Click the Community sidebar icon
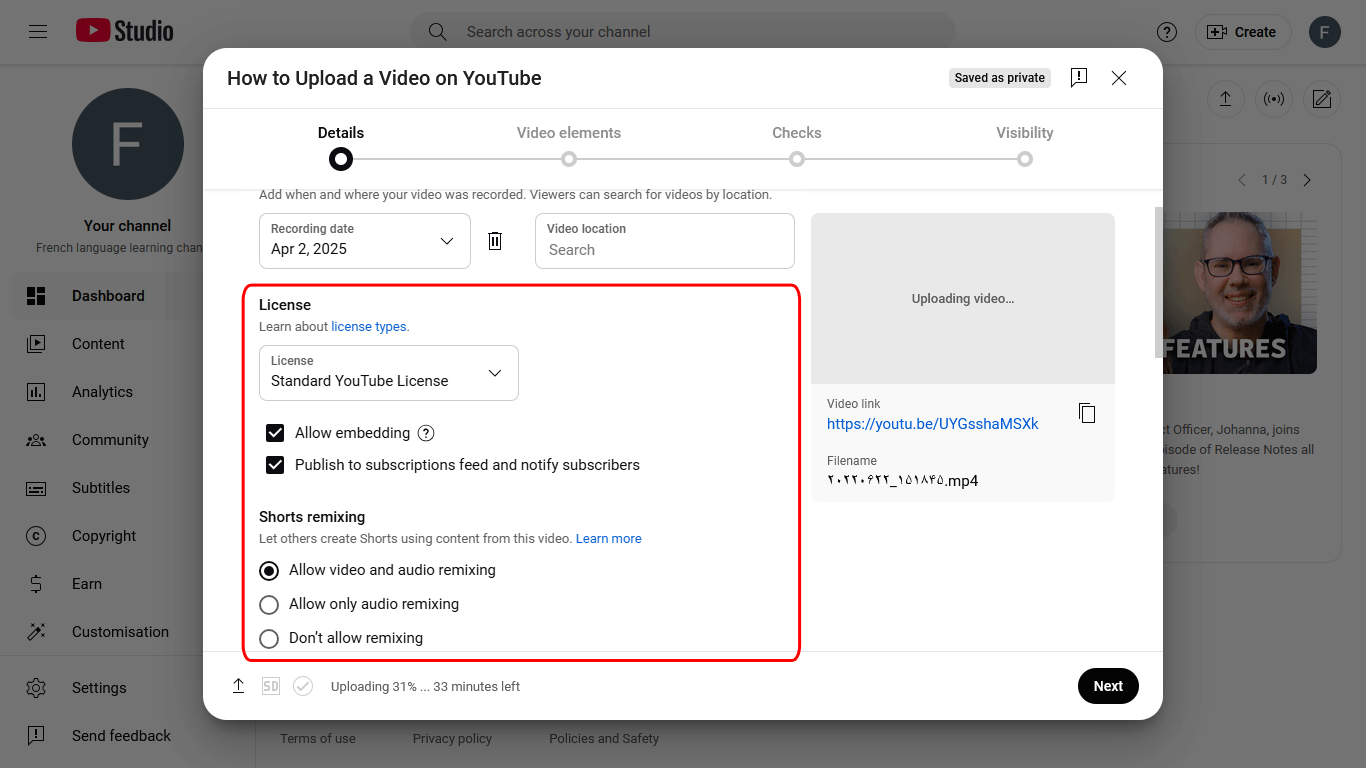 [36, 440]
